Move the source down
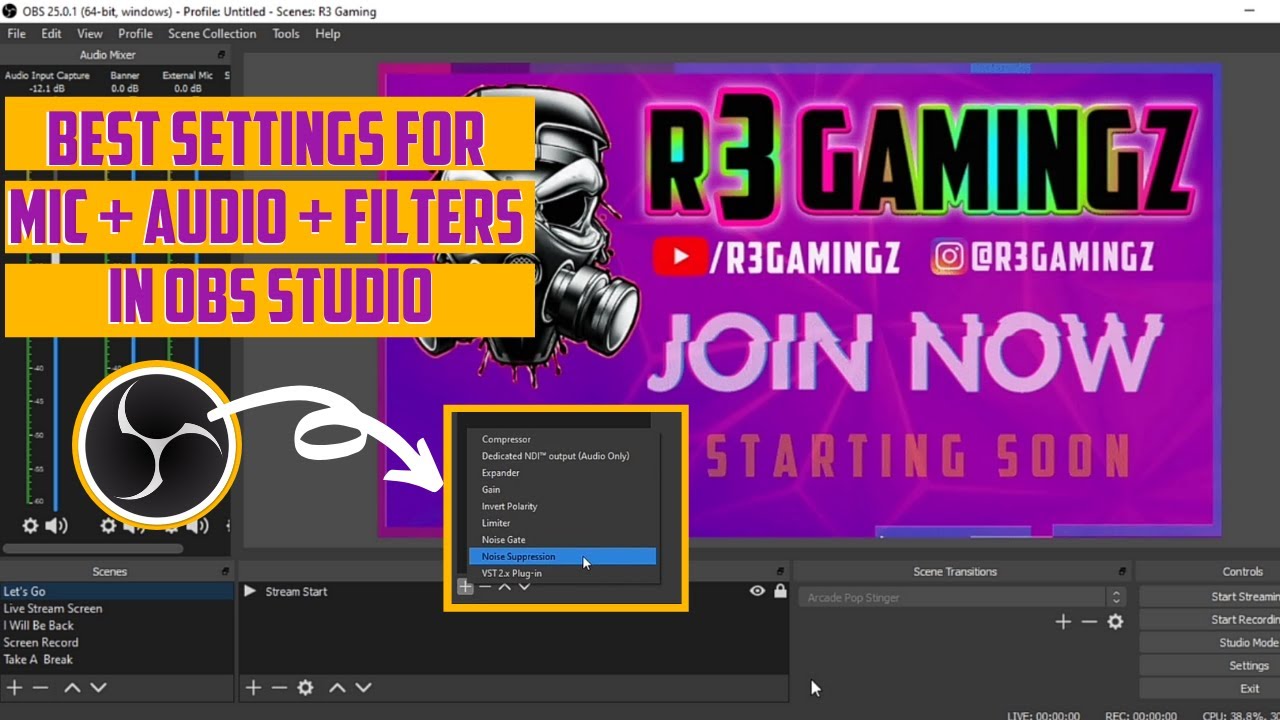Image resolution: width=1280 pixels, height=720 pixels. (x=364, y=687)
